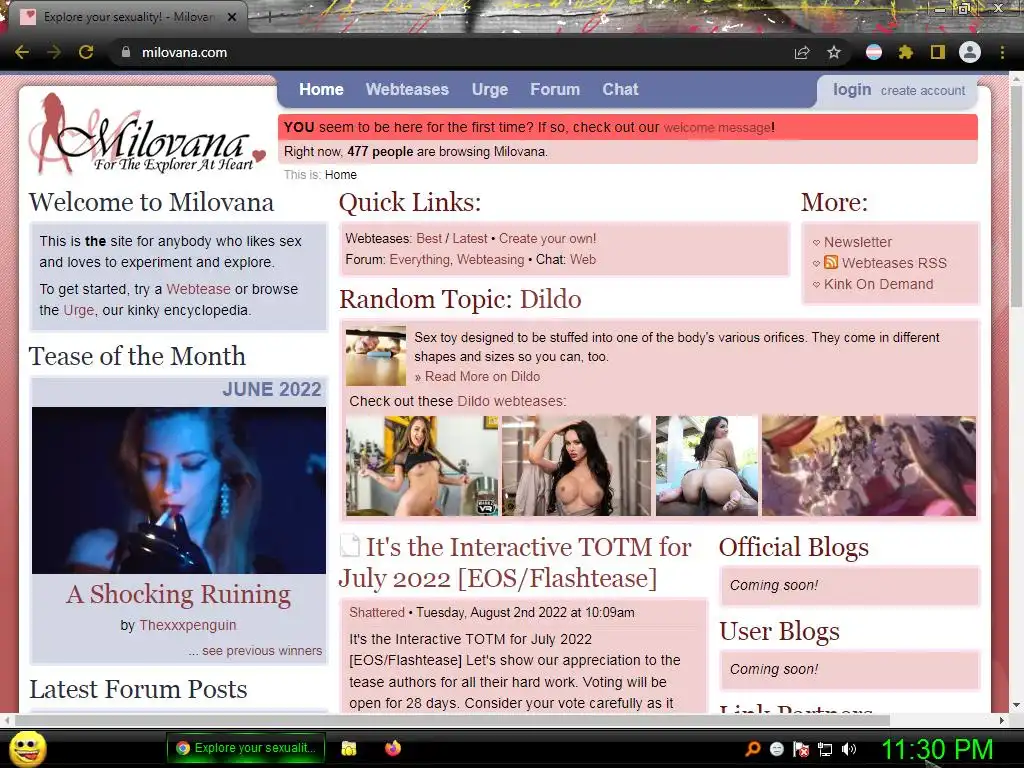
Task: View site info via the padlock icon
Action: [125, 52]
